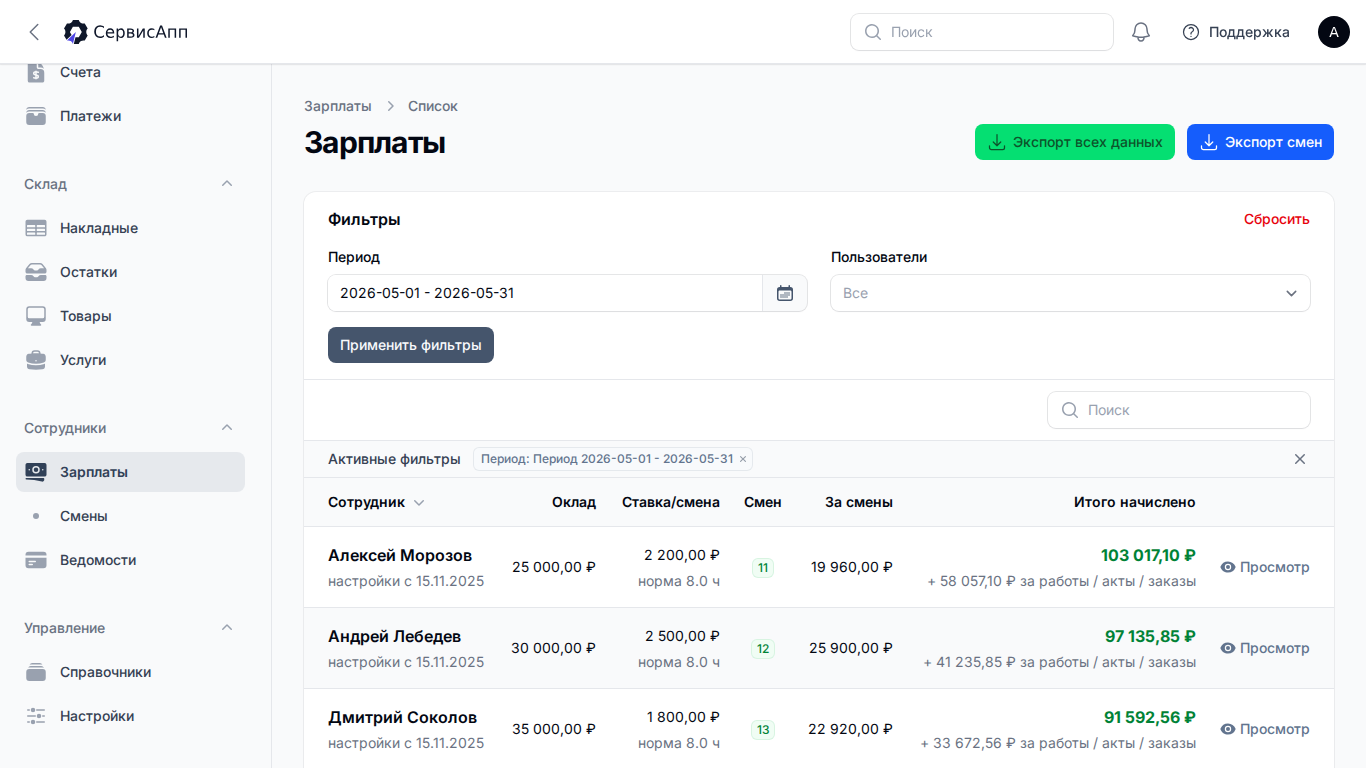Image resolution: width=1366 pixels, height=768 pixels.
Task: Click the total 97 135,85 ₽
Action: click(x=1150, y=636)
